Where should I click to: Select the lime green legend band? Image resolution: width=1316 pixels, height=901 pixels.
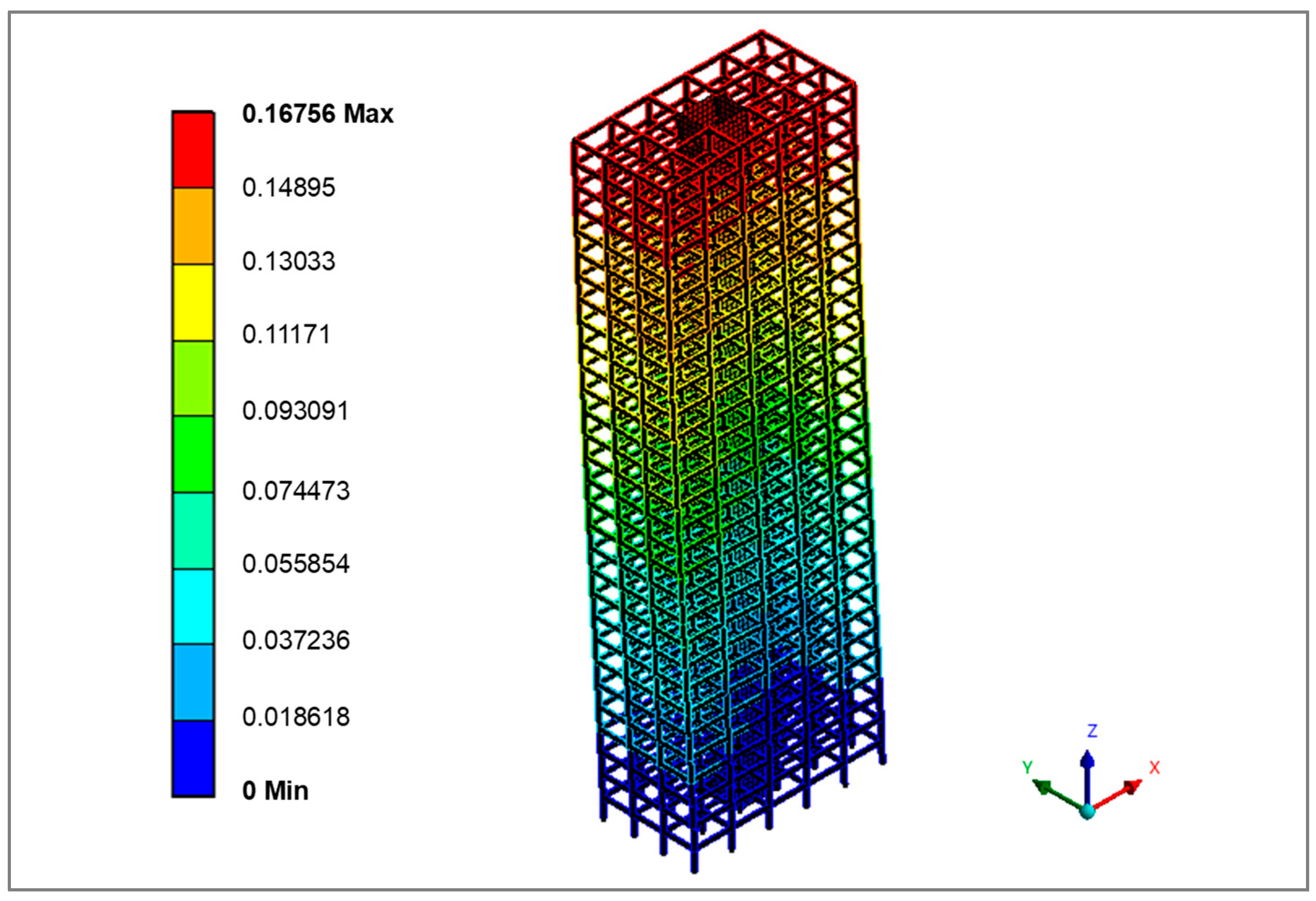click(x=193, y=379)
